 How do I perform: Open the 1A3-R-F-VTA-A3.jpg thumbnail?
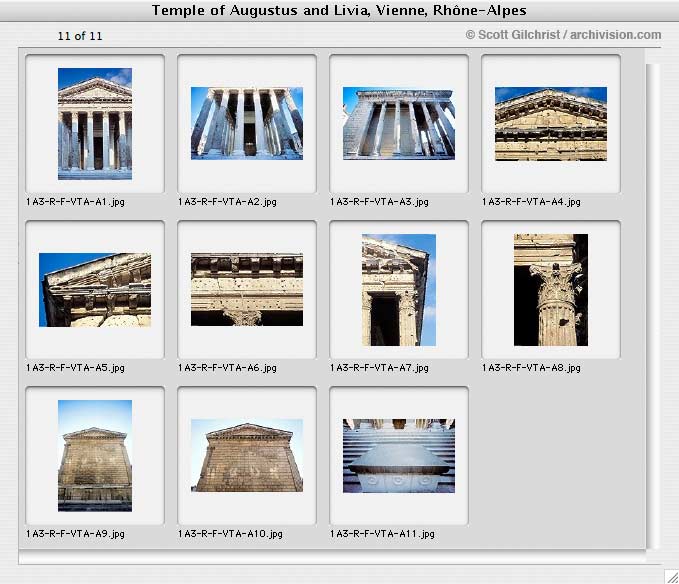coord(399,123)
